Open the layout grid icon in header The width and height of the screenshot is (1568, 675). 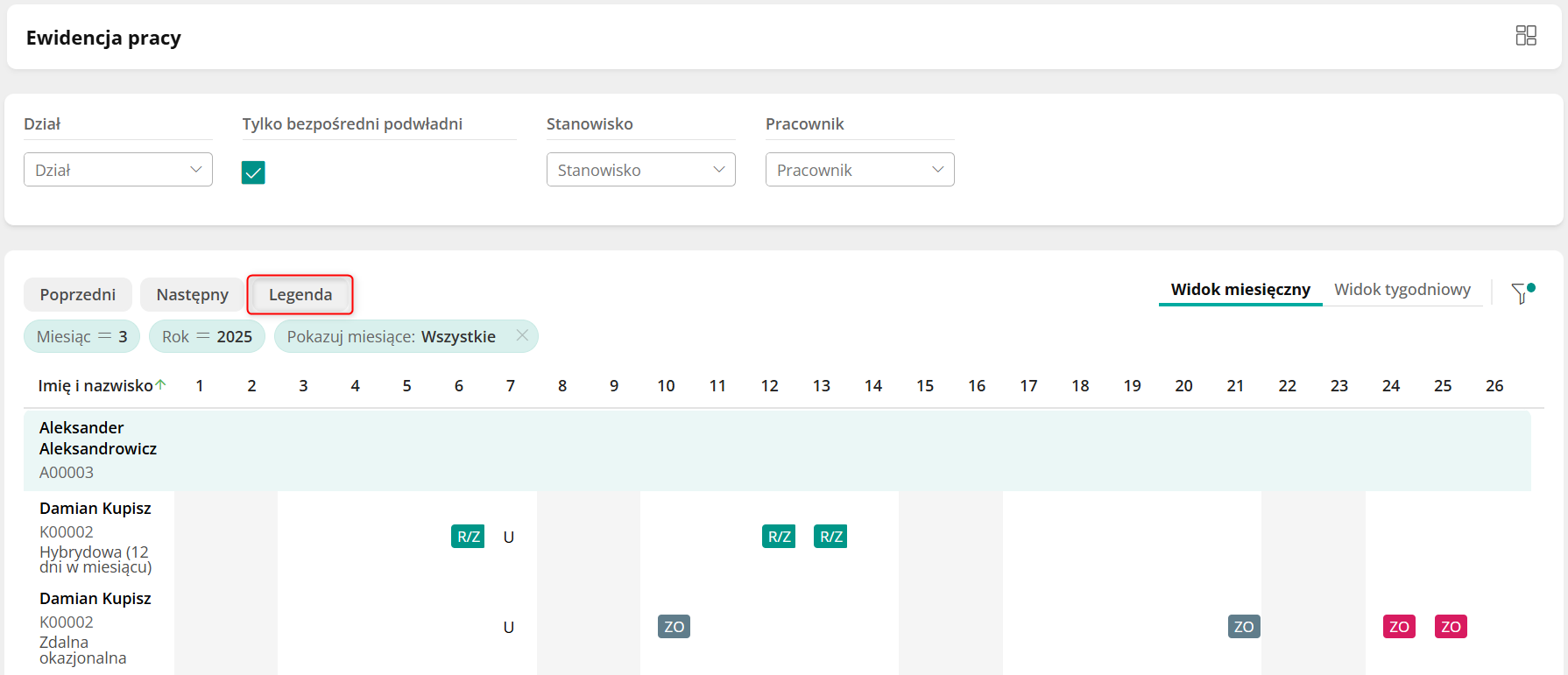tap(1526, 35)
